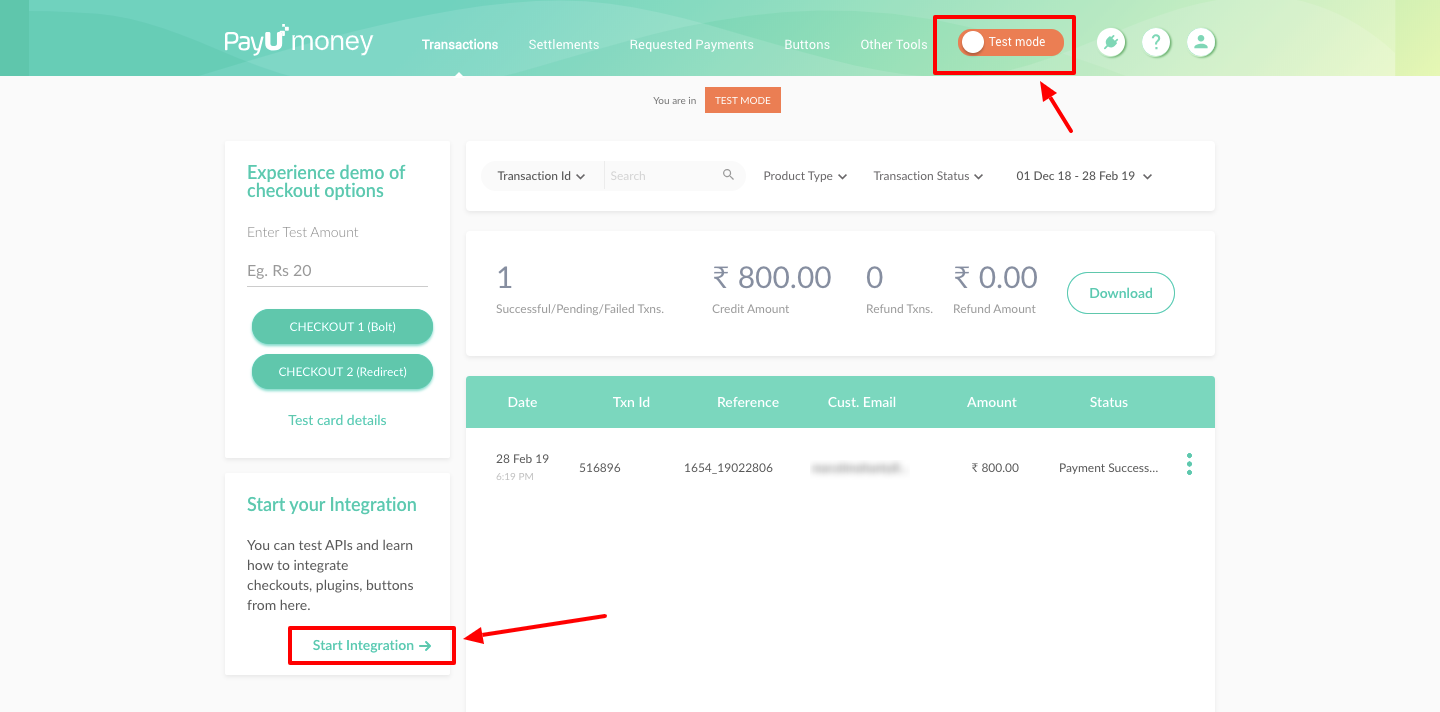Click CHECKOUT 2 (Redirect) button

(342, 372)
